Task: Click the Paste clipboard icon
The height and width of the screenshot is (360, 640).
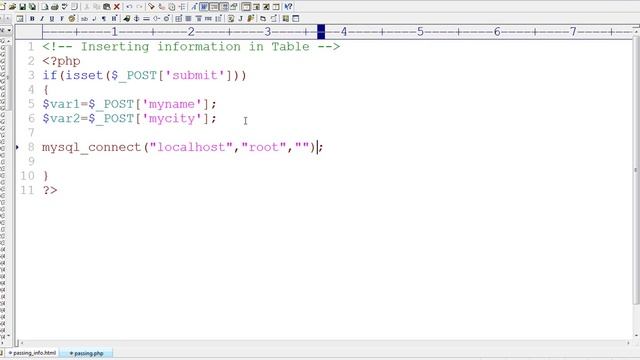Action: point(107,7)
